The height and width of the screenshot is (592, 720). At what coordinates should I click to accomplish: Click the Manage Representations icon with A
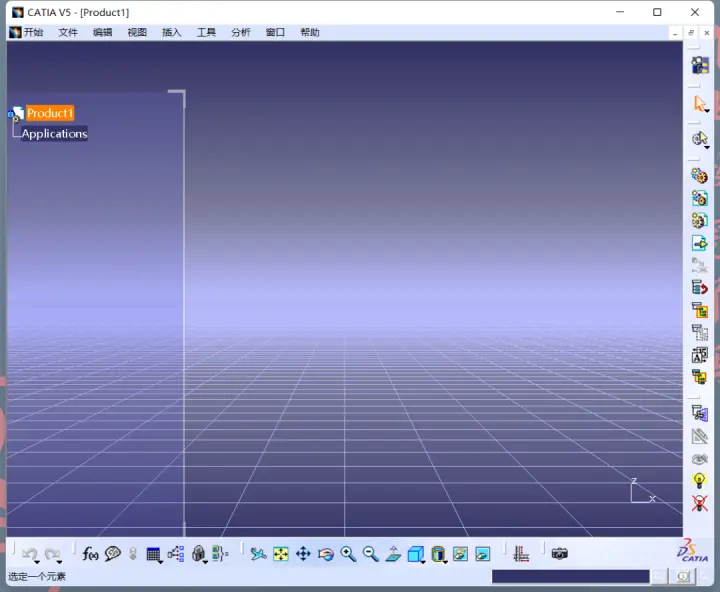tap(699, 355)
